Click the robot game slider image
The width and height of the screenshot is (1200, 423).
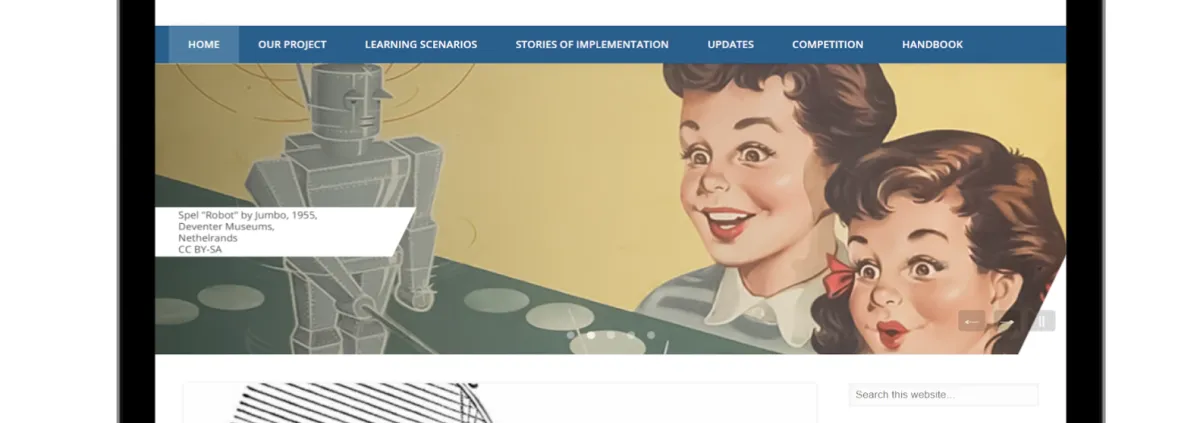(x=610, y=208)
